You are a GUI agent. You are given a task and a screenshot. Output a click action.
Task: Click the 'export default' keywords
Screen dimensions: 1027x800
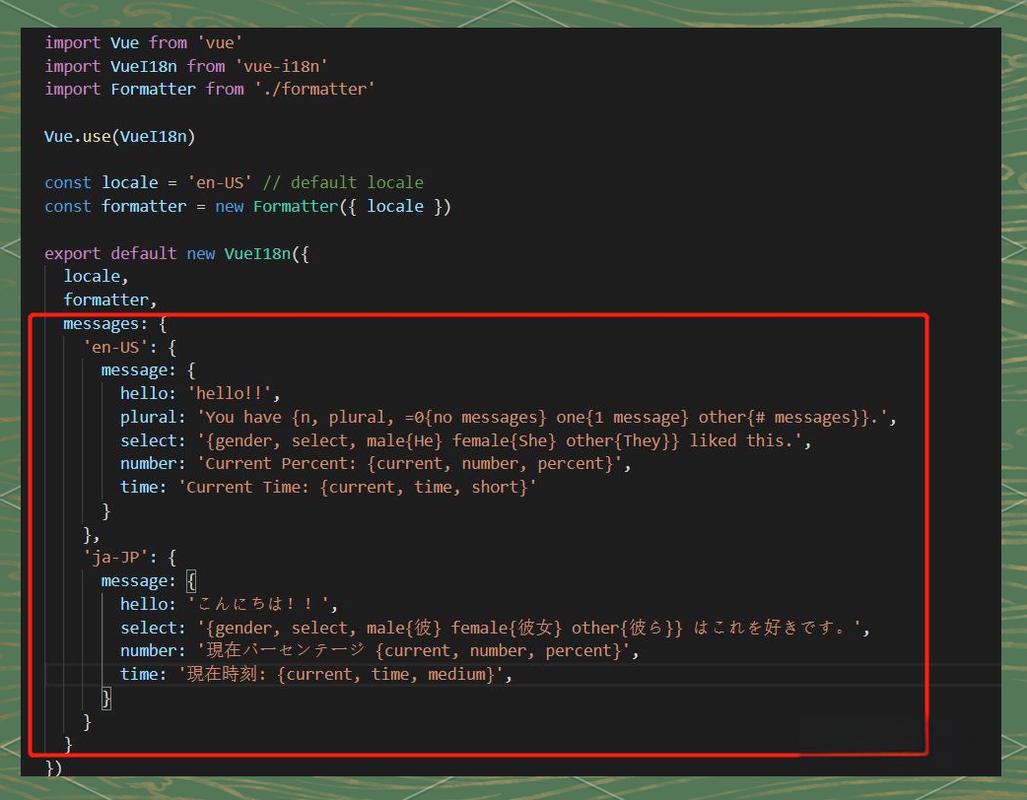coord(110,253)
